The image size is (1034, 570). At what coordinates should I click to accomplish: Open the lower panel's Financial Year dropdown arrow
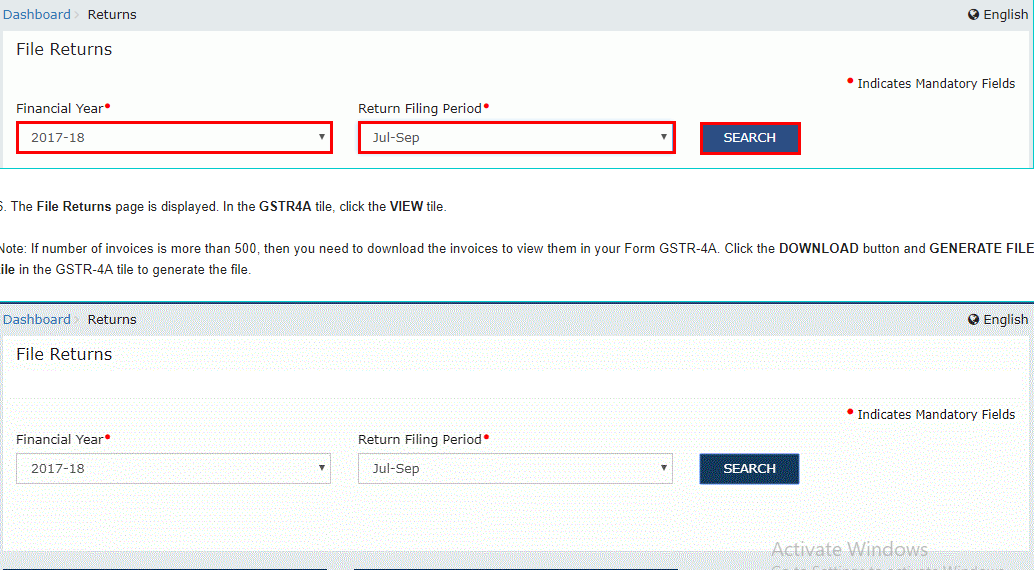click(x=321, y=468)
